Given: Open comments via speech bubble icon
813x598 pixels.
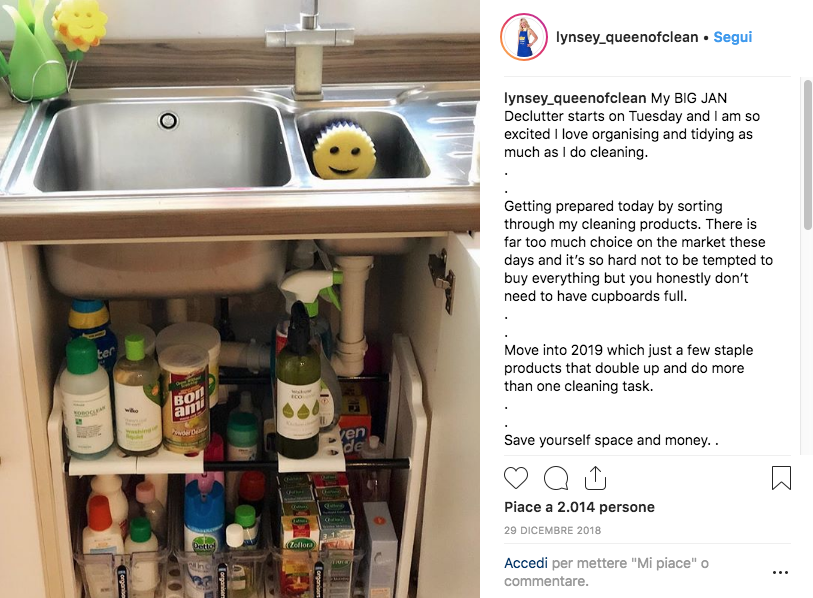Looking at the screenshot, I should [x=556, y=478].
